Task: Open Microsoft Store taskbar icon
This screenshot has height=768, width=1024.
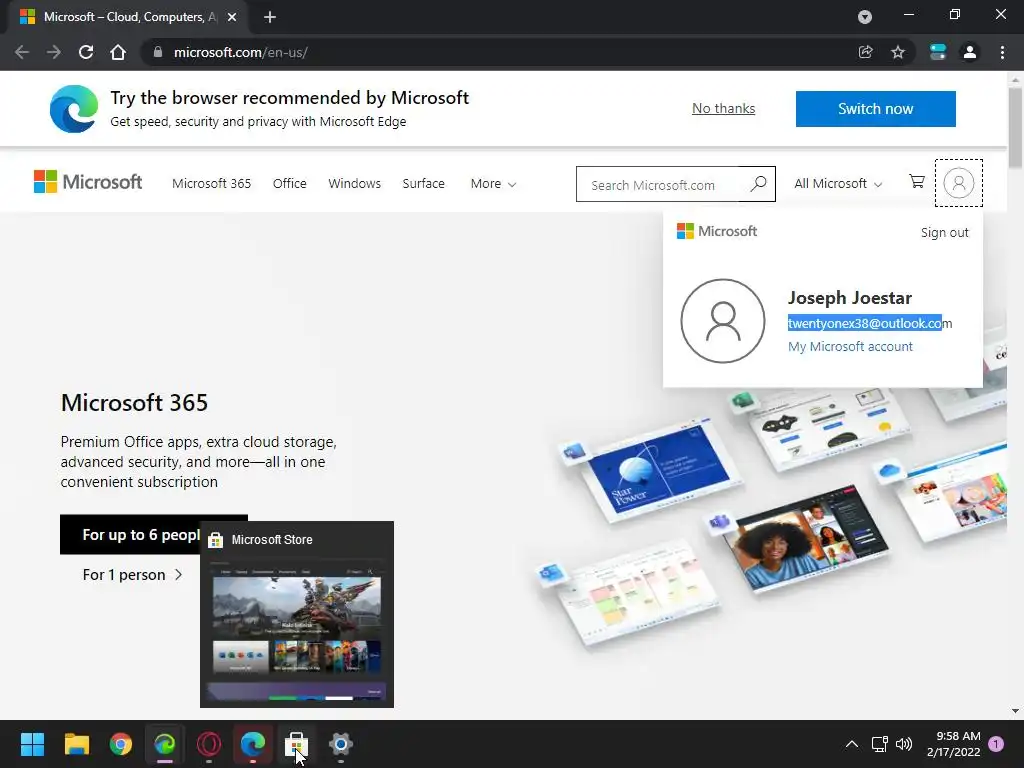Action: tap(296, 744)
